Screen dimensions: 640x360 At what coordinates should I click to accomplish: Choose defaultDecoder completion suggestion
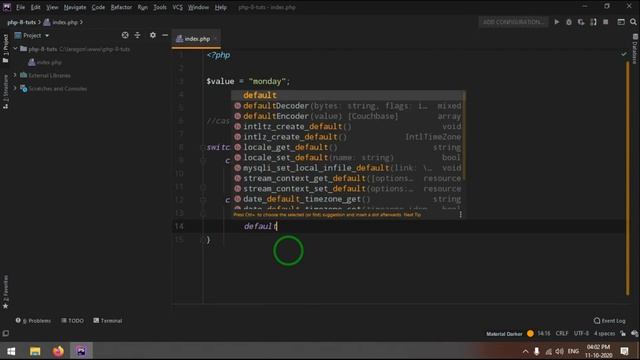pos(348,106)
